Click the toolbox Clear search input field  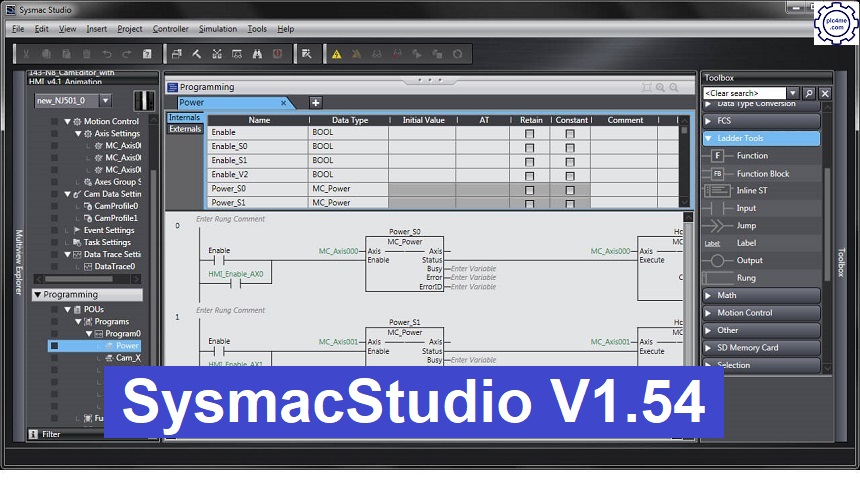(x=745, y=93)
